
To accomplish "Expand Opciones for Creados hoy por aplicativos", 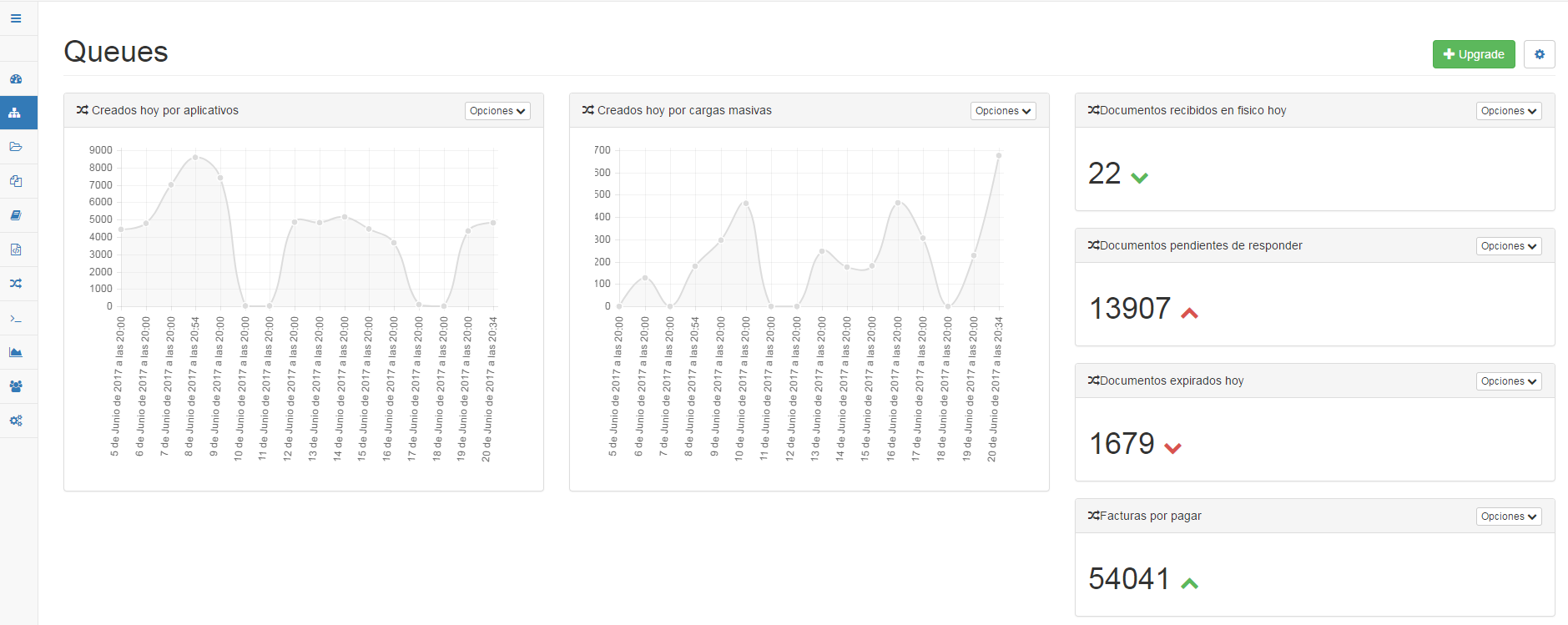I will pyautogui.click(x=497, y=111).
